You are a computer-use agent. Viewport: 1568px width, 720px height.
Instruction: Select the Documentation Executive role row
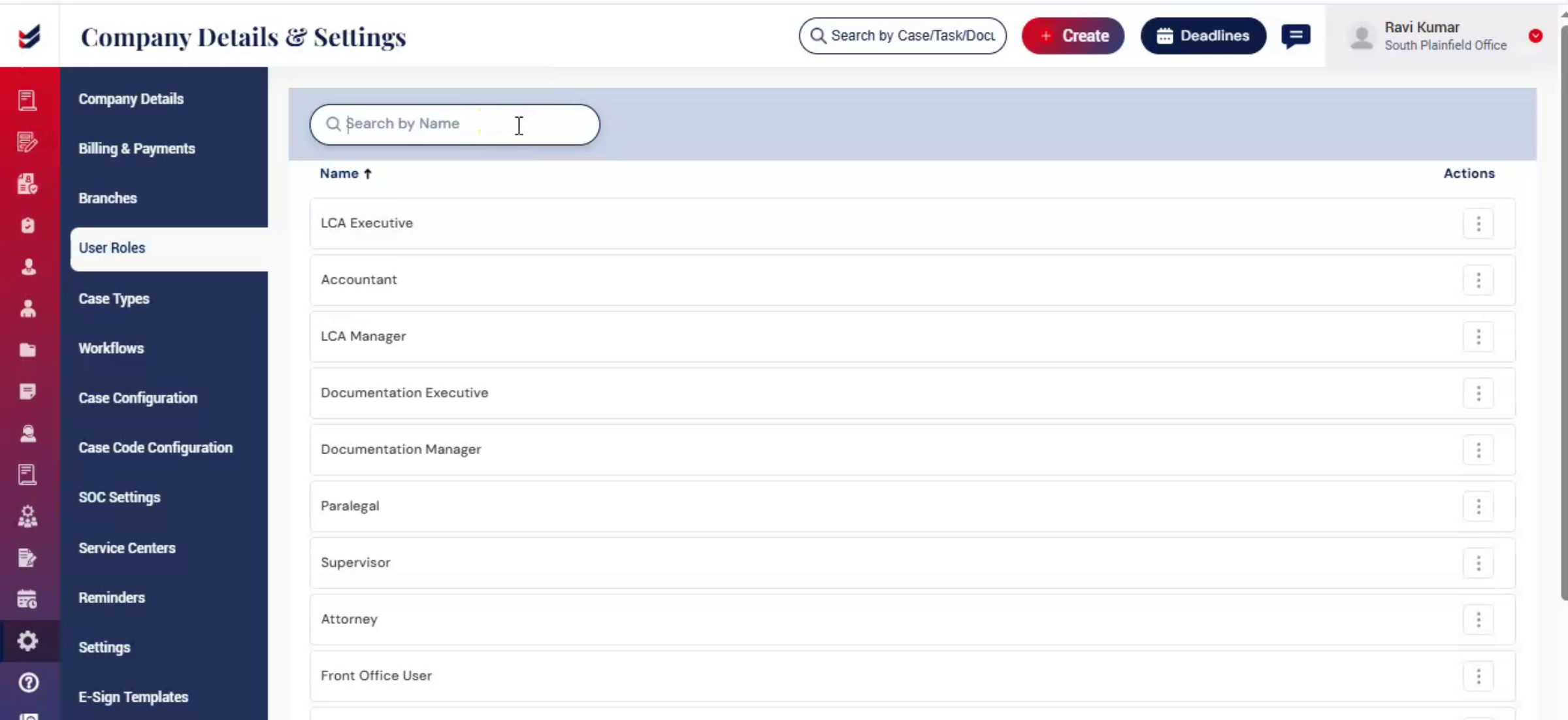click(912, 393)
